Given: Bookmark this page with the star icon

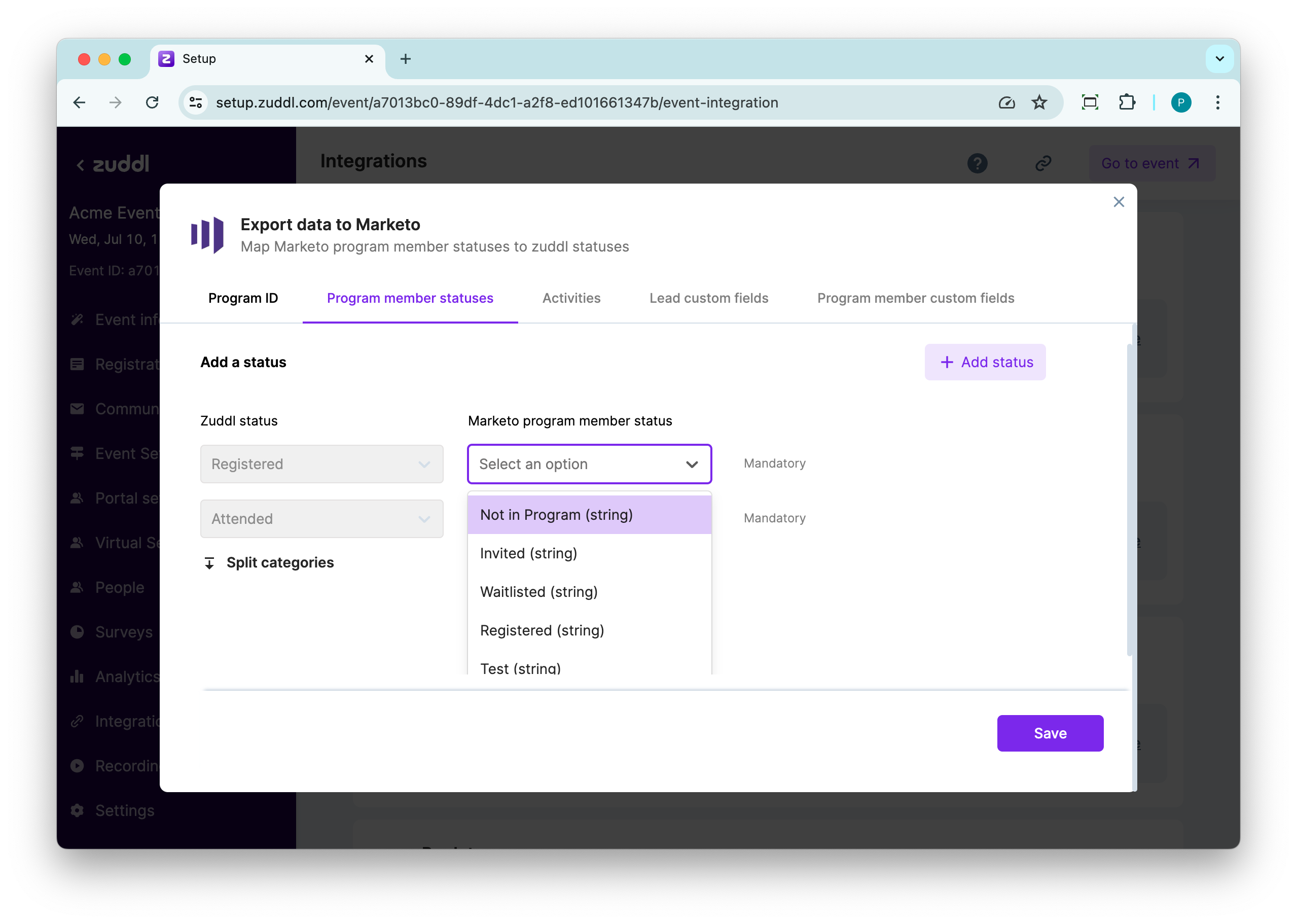Looking at the screenshot, I should (x=1039, y=102).
